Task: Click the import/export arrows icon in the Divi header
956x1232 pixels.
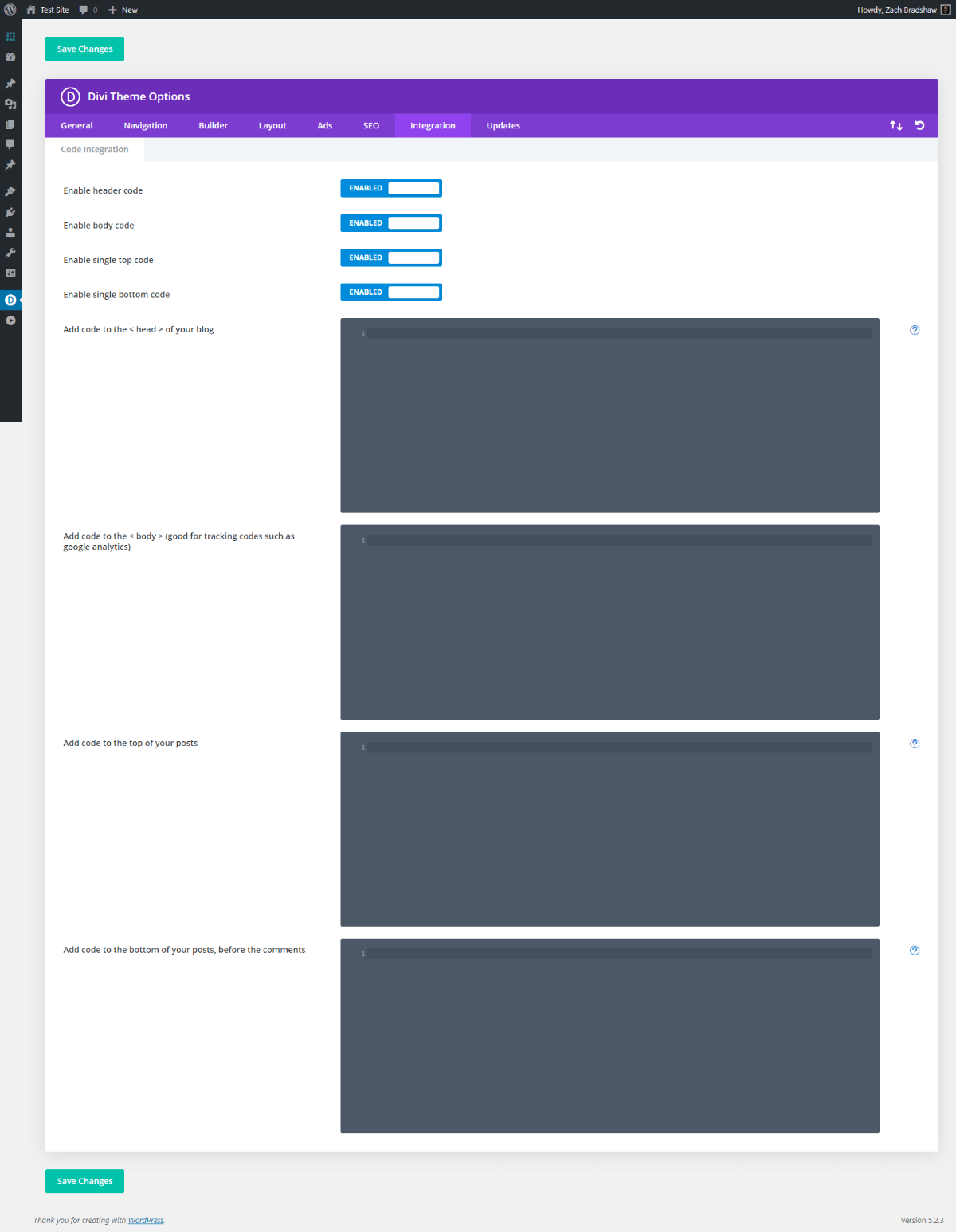Action: (896, 125)
